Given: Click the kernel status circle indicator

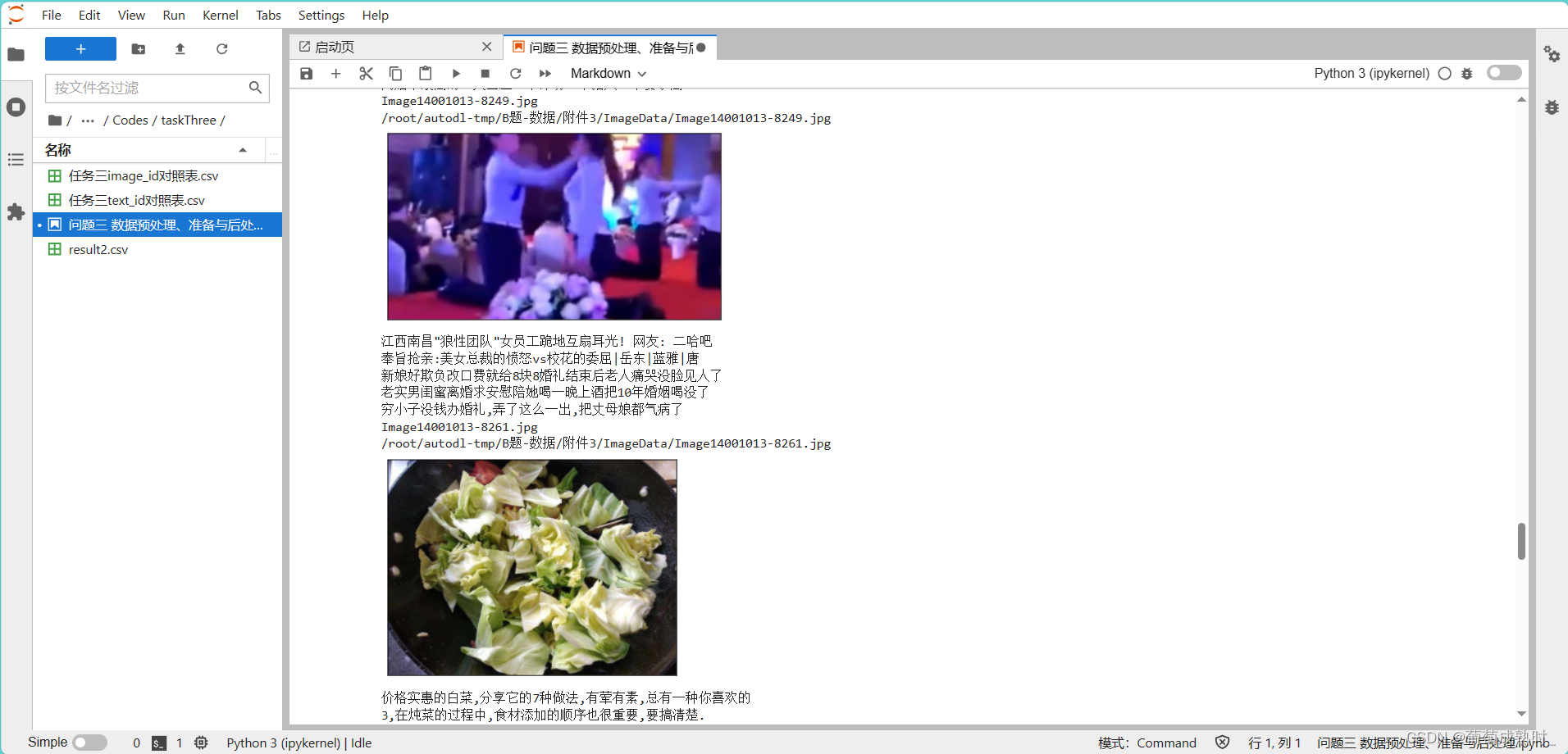Looking at the screenshot, I should 1445,74.
